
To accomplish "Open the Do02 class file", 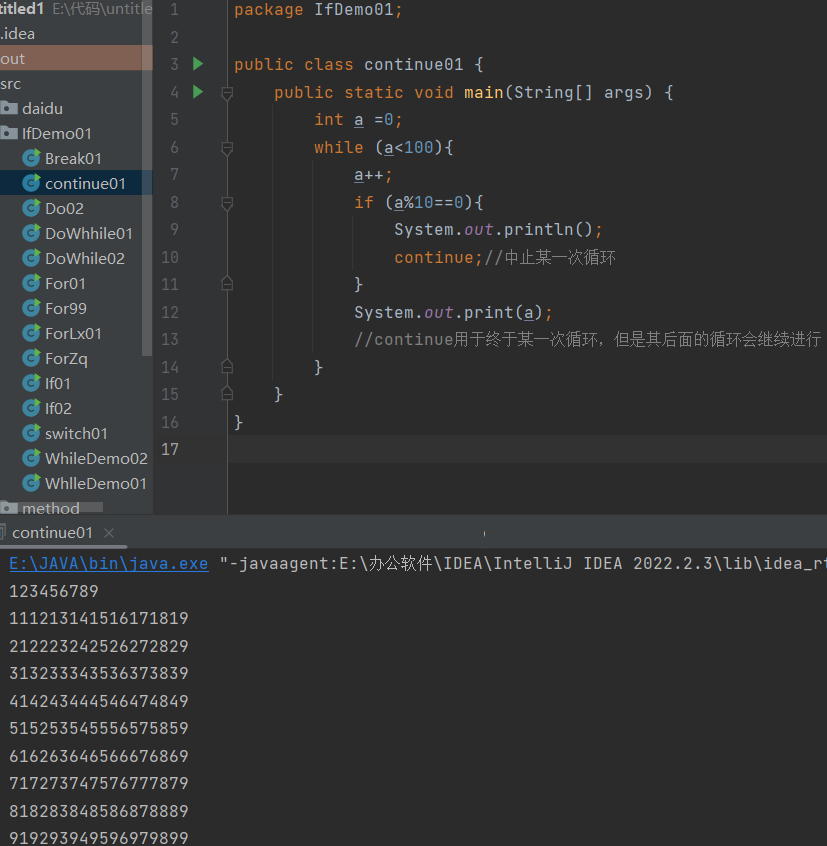I will (64, 208).
